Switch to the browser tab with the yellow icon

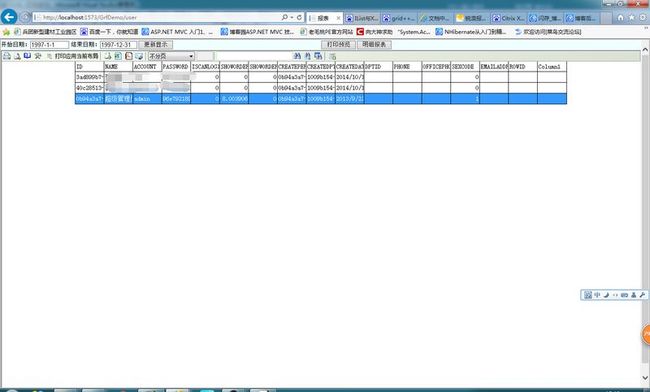(x=472, y=18)
